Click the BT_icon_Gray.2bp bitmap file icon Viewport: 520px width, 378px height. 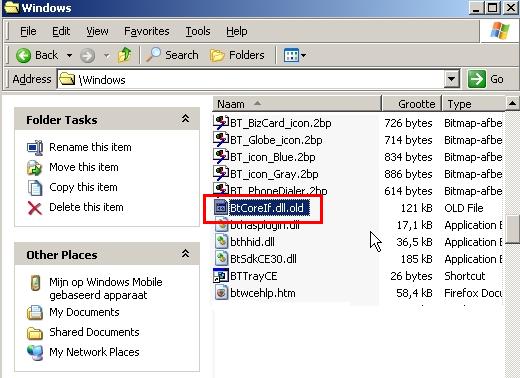(221, 174)
